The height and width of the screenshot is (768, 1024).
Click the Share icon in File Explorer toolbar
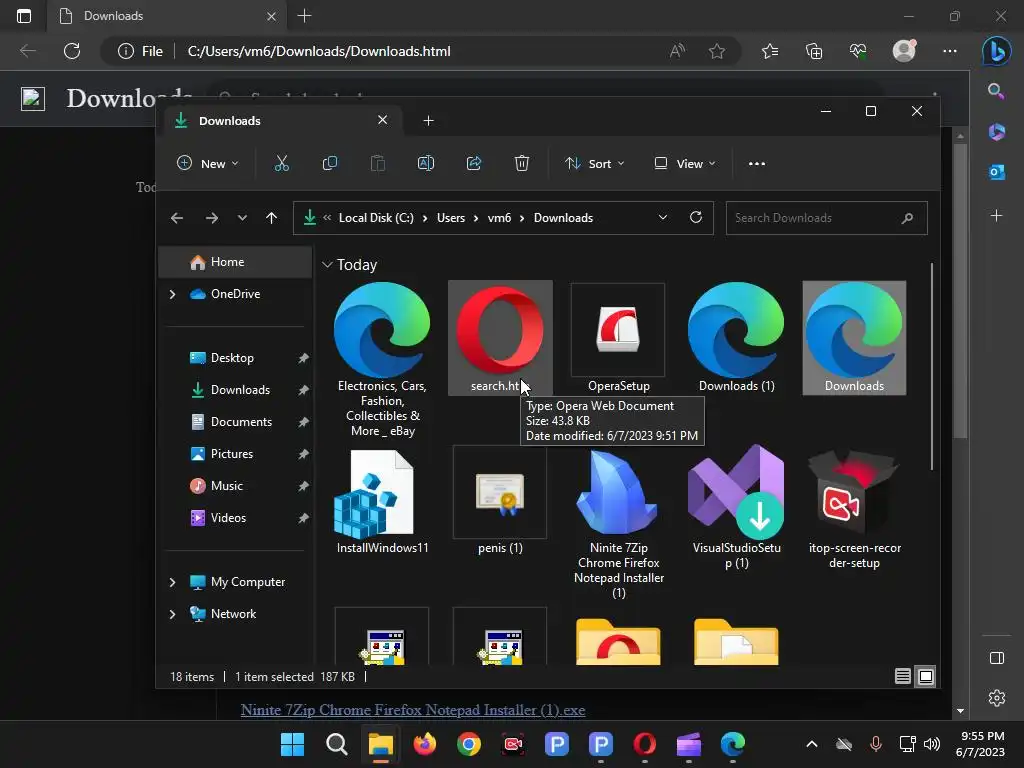coord(473,163)
